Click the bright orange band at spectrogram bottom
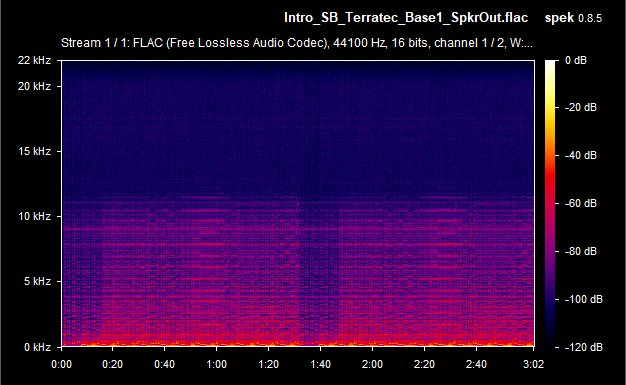626x385 pixels. [298, 343]
